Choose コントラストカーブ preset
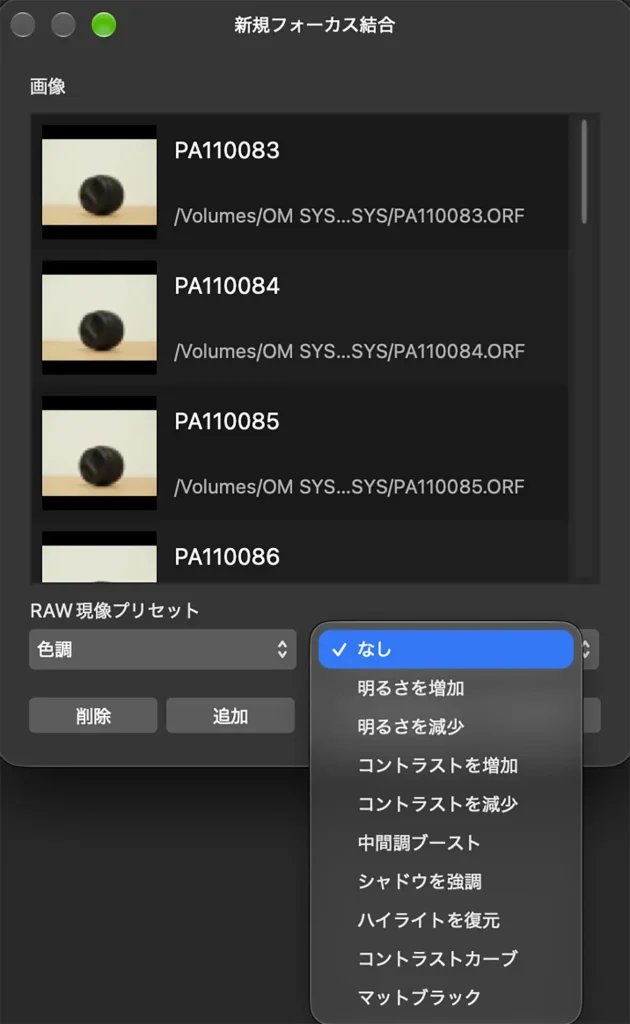Viewport: 630px width, 1024px height. point(446,959)
